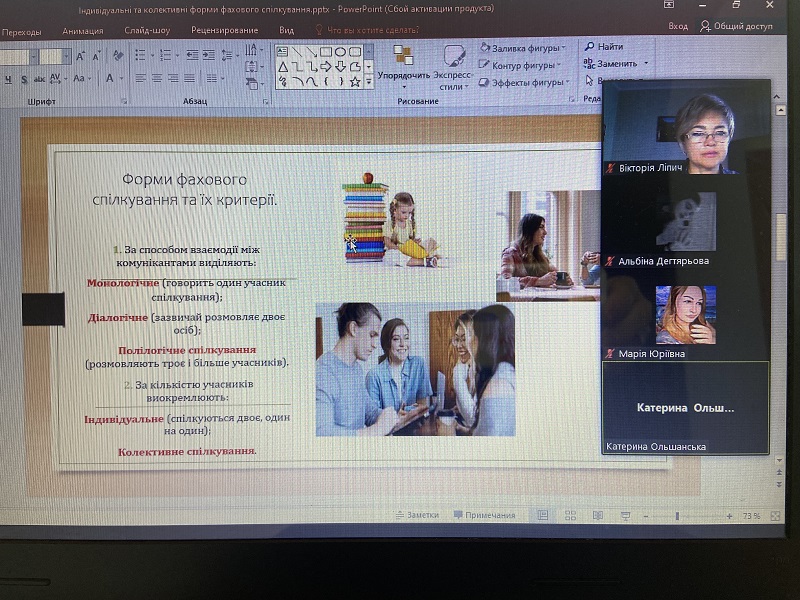Toggle text shadow (S)
Image resolution: width=800 pixels, height=600 pixels.
(x=24, y=79)
